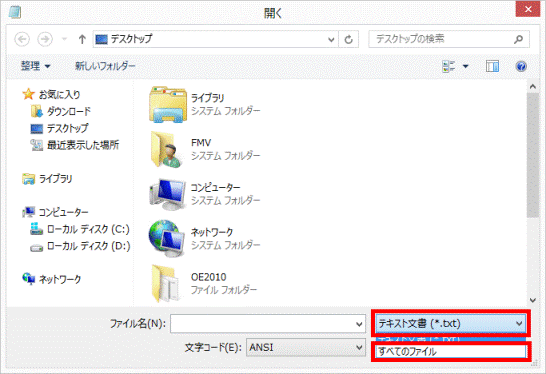Open 最近表示した場所 in the sidebar
This screenshot has width=546, height=374.
pyautogui.click(x=83, y=145)
